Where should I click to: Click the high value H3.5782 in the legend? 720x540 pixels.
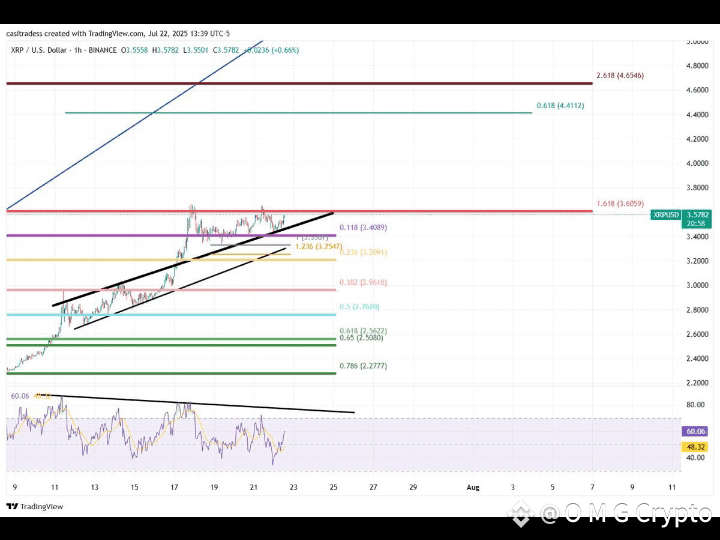click(165, 50)
